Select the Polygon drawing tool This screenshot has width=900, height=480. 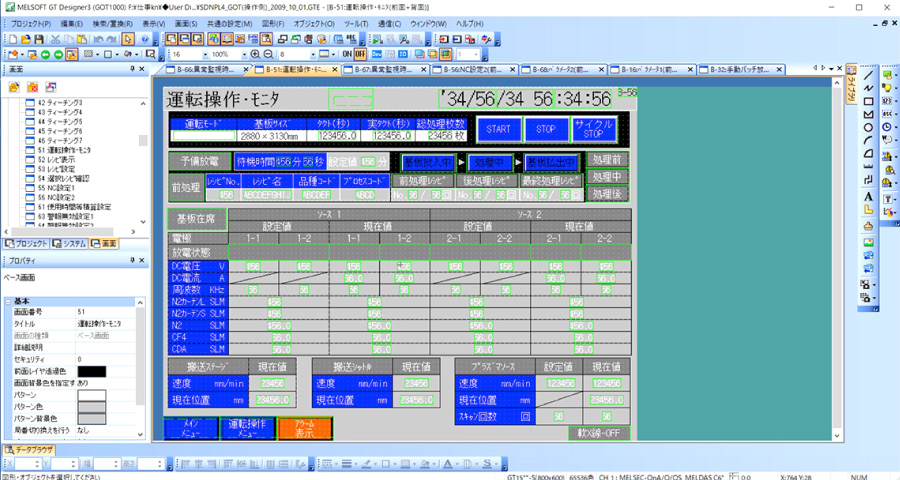tap(868, 114)
